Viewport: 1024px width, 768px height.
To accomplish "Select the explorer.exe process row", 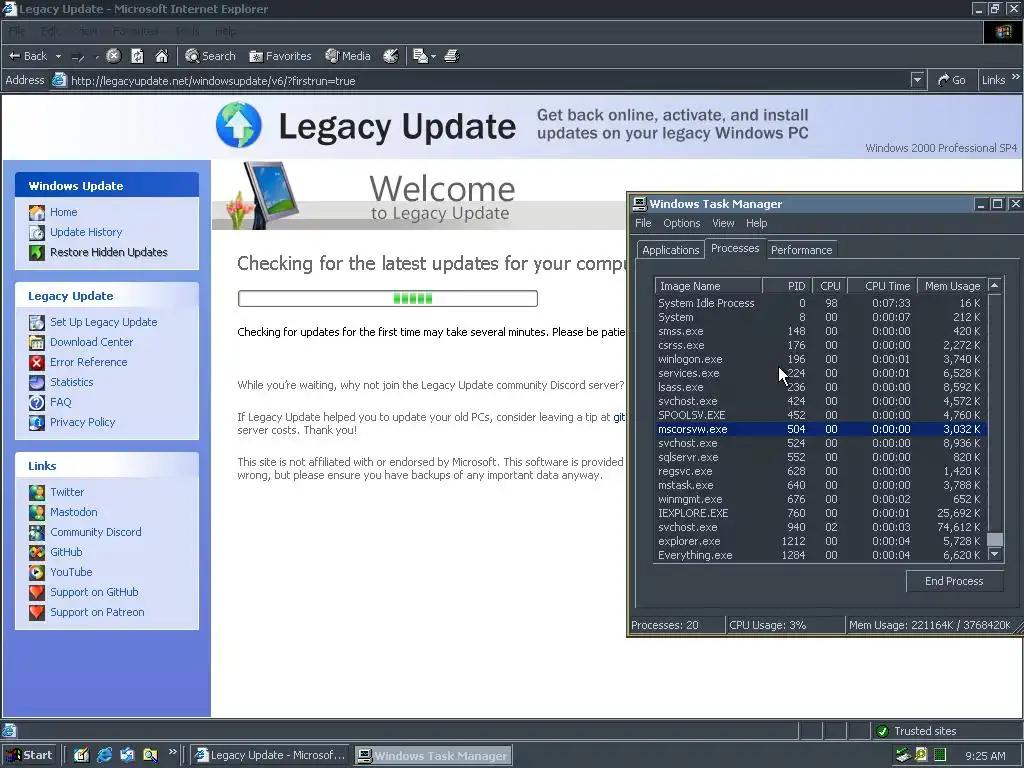I will 821,541.
